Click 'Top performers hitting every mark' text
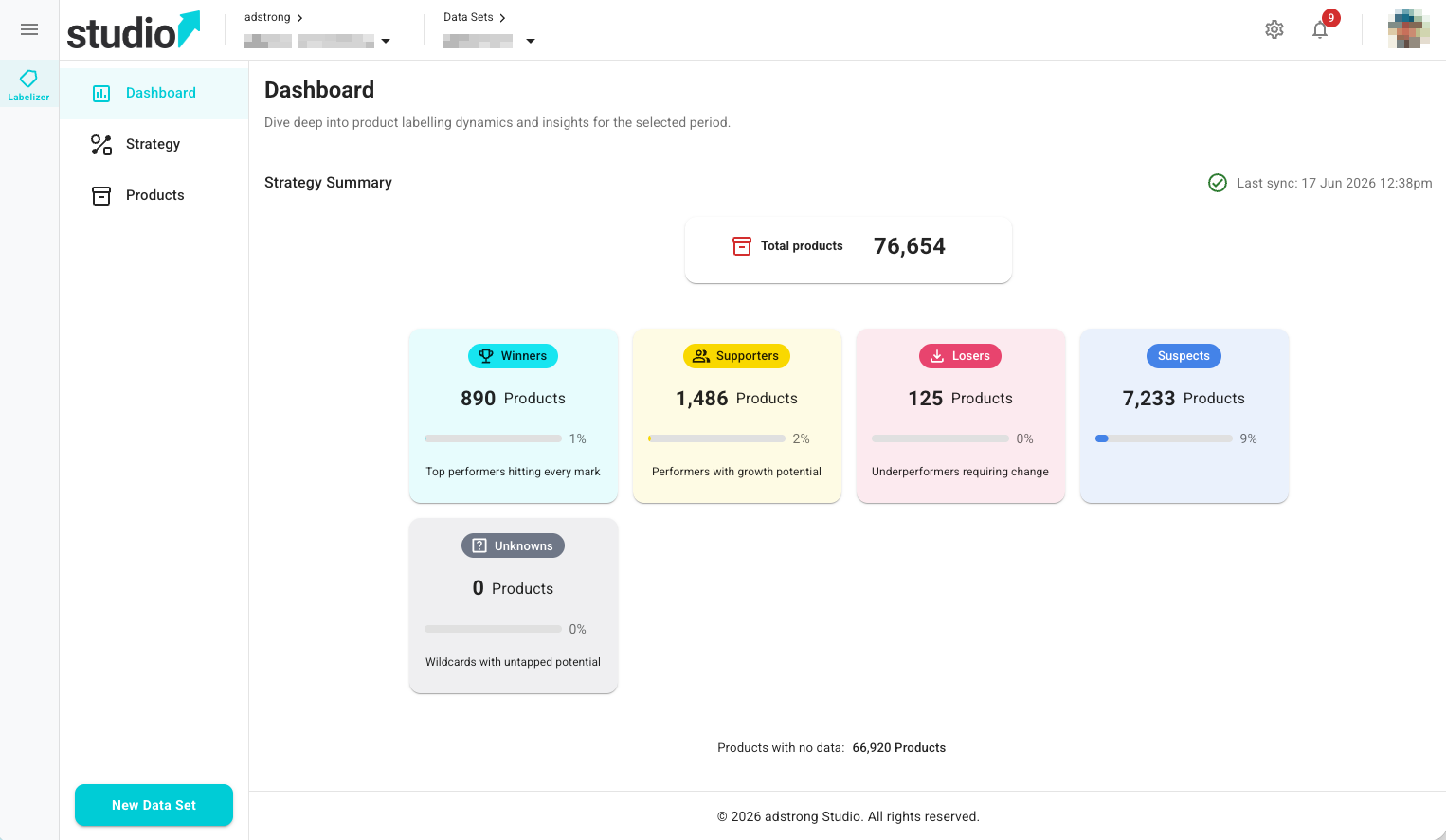 513,472
